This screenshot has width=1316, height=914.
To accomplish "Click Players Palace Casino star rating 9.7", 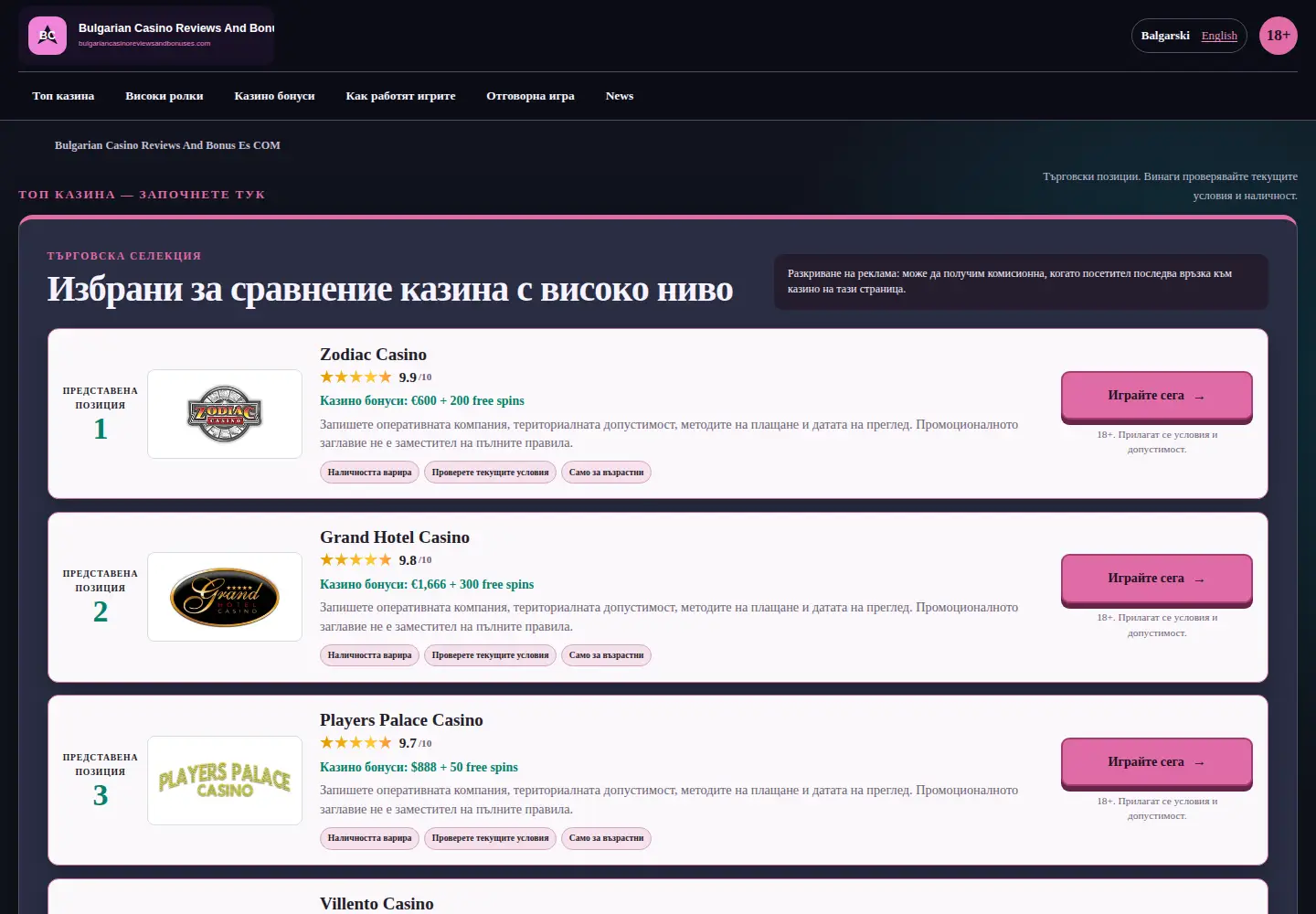I will [376, 743].
